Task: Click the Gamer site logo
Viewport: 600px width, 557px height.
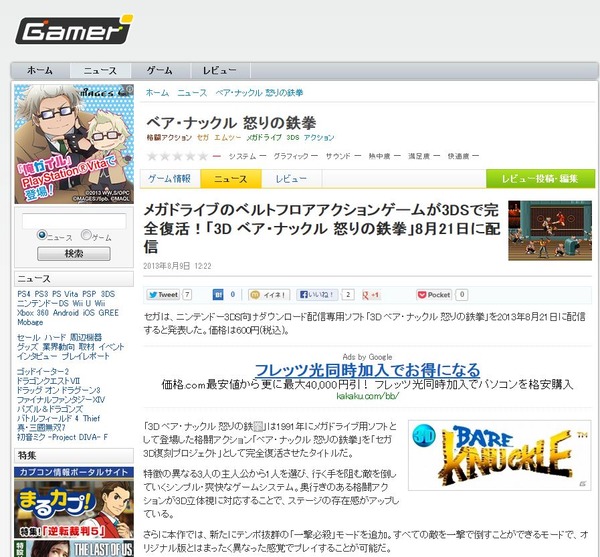Action: click(74, 30)
